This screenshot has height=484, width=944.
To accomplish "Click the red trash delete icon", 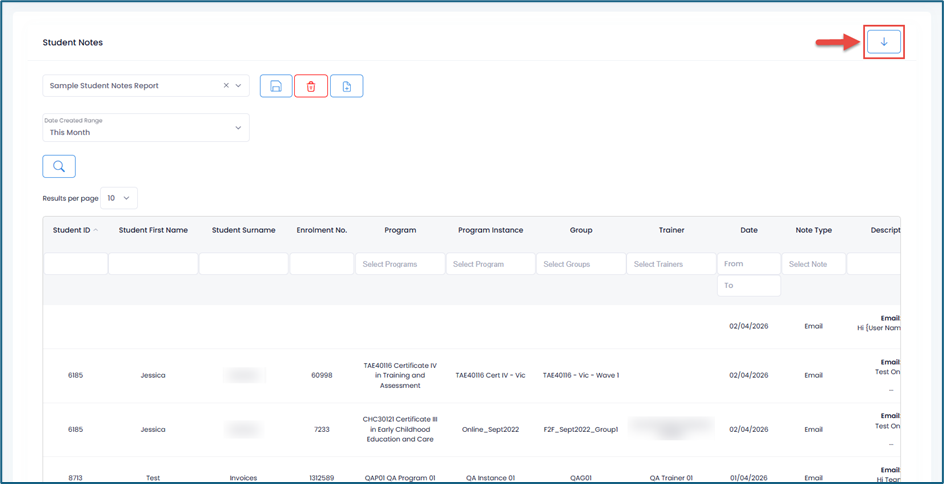I will (x=311, y=86).
